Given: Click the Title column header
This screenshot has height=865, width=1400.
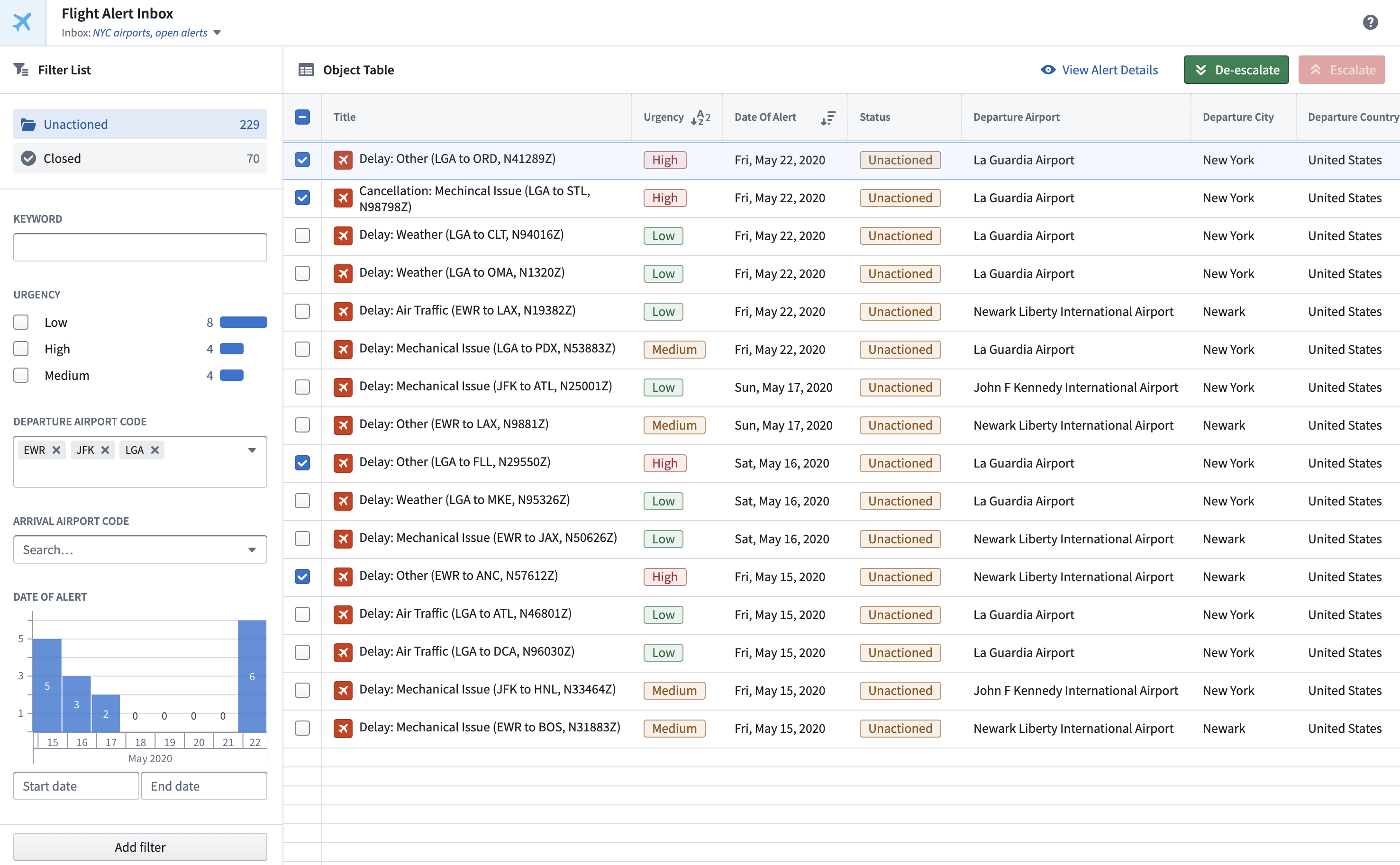Looking at the screenshot, I should pos(345,117).
